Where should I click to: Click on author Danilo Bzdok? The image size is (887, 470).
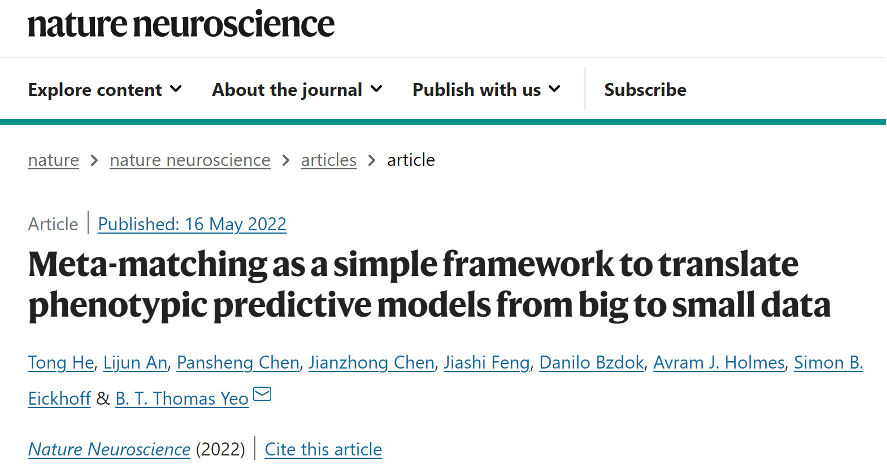591,362
